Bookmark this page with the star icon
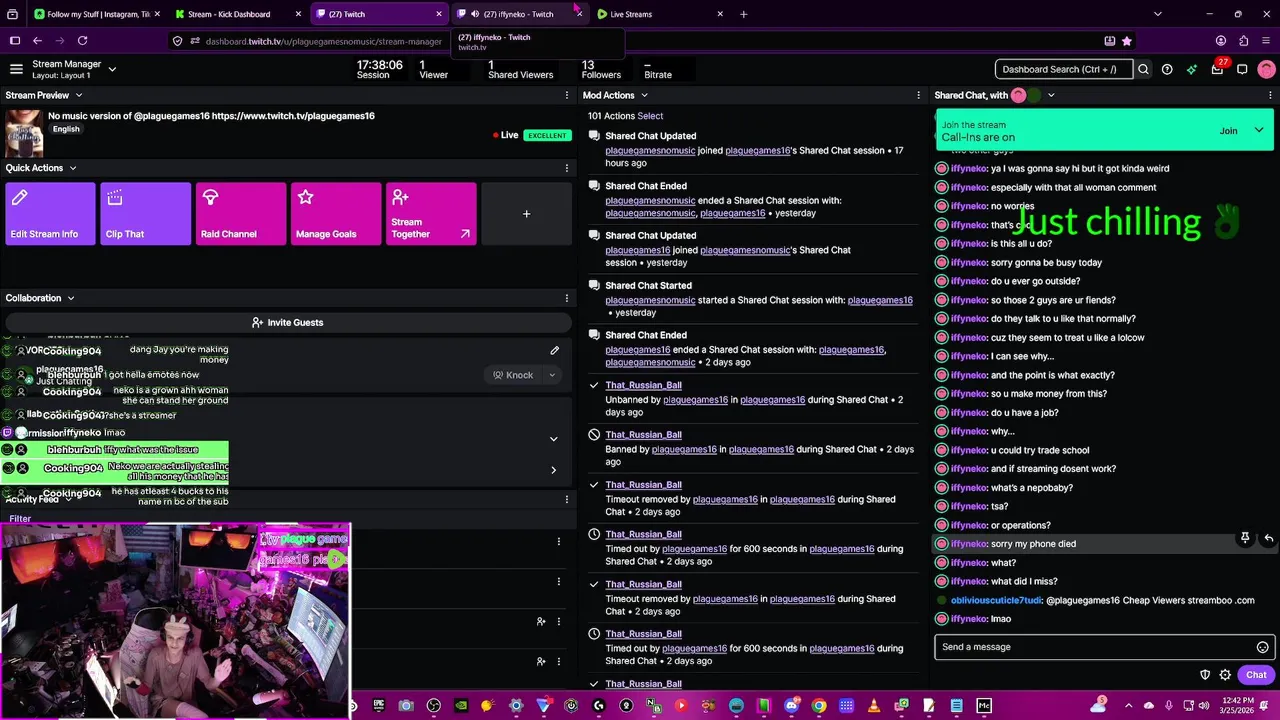 click(1127, 41)
